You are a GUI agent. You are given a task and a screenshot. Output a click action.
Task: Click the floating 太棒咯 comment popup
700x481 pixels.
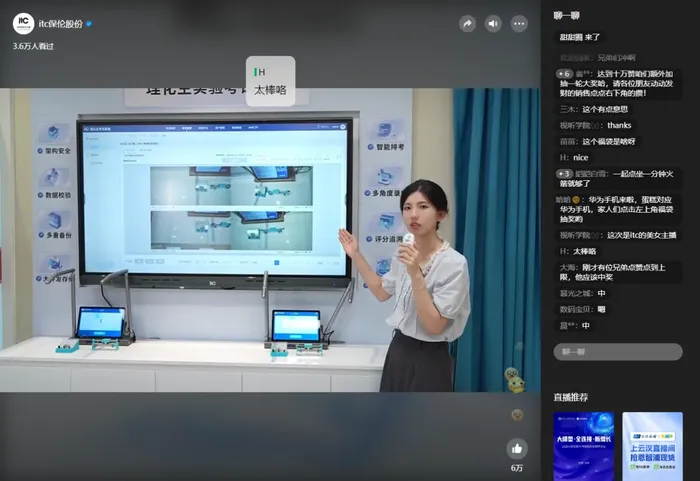(x=270, y=81)
